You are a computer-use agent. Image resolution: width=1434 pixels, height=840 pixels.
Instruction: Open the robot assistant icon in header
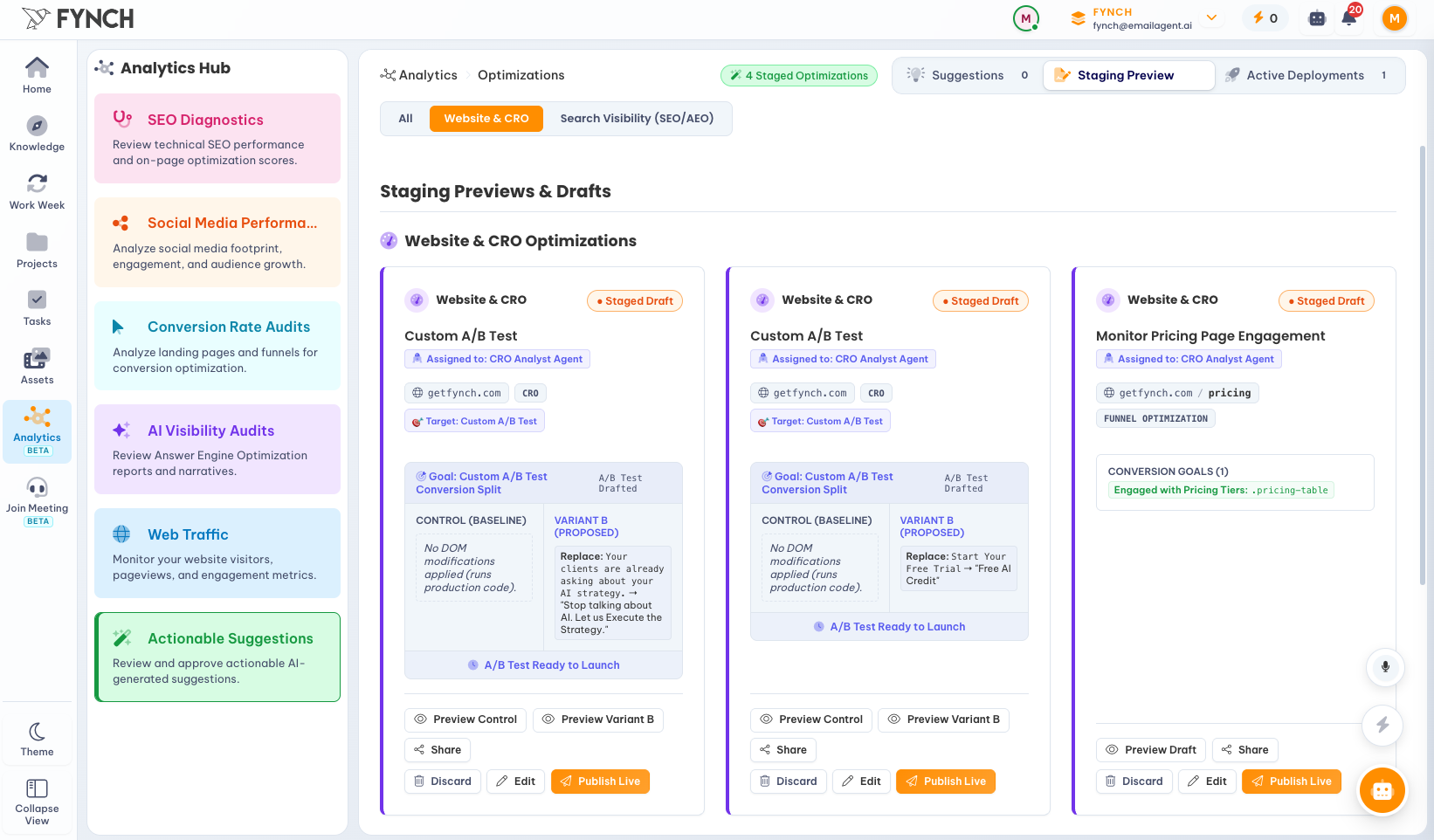pos(1317,17)
